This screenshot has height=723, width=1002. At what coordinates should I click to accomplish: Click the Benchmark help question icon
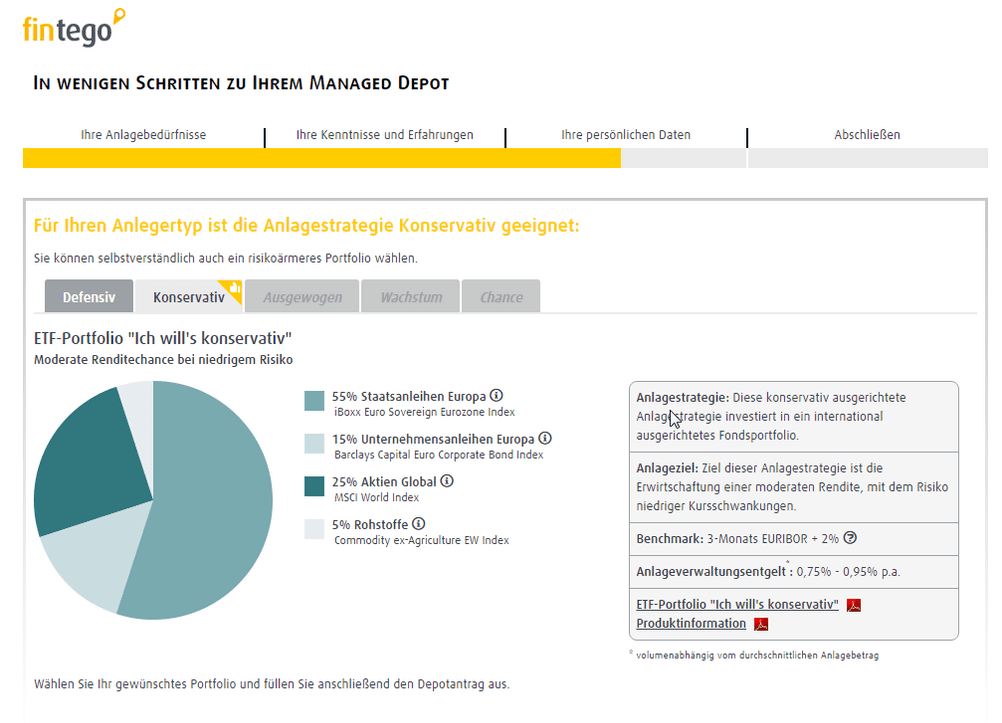pyautogui.click(x=850, y=538)
